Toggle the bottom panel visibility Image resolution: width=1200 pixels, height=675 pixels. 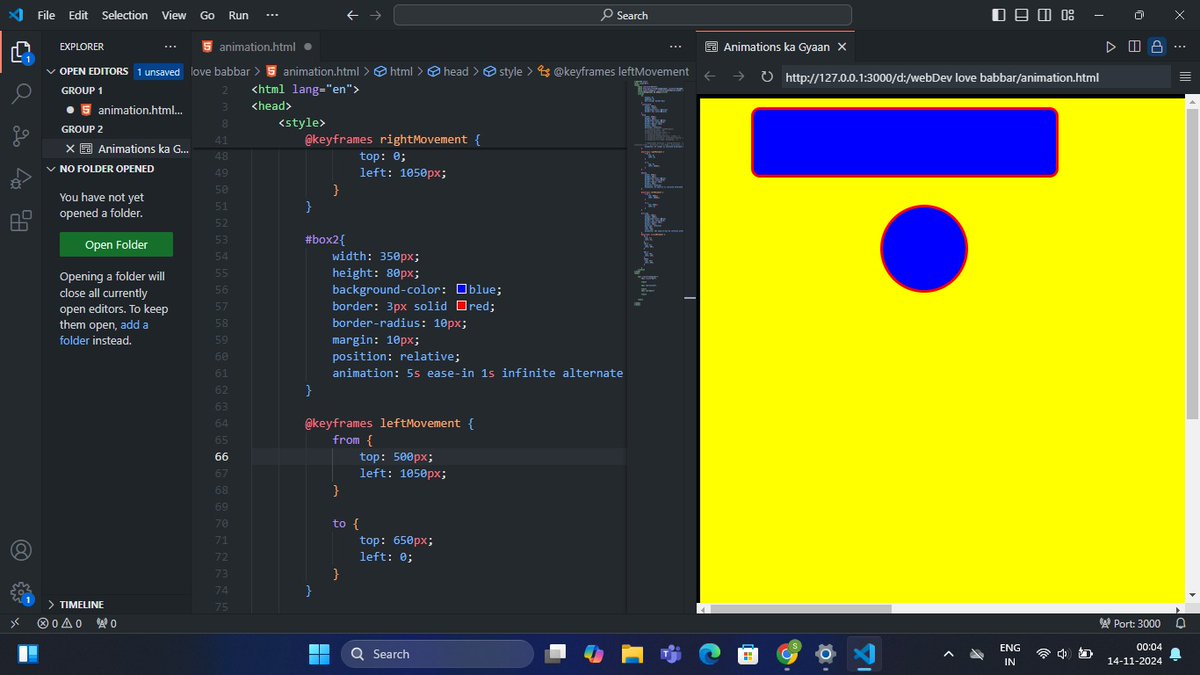click(1021, 15)
